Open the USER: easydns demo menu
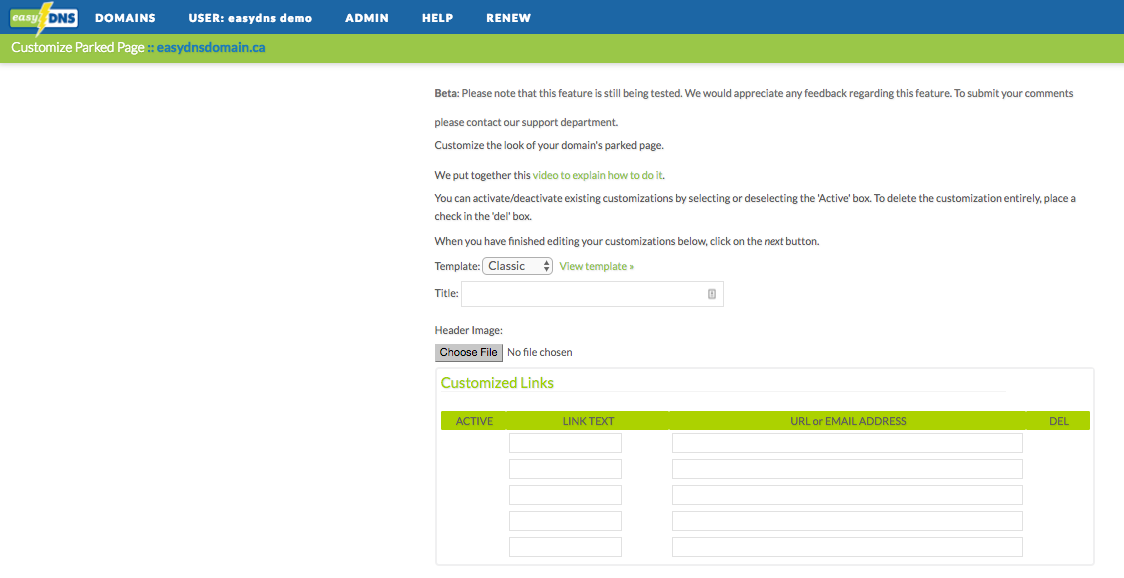The image size is (1124, 578). pos(250,18)
